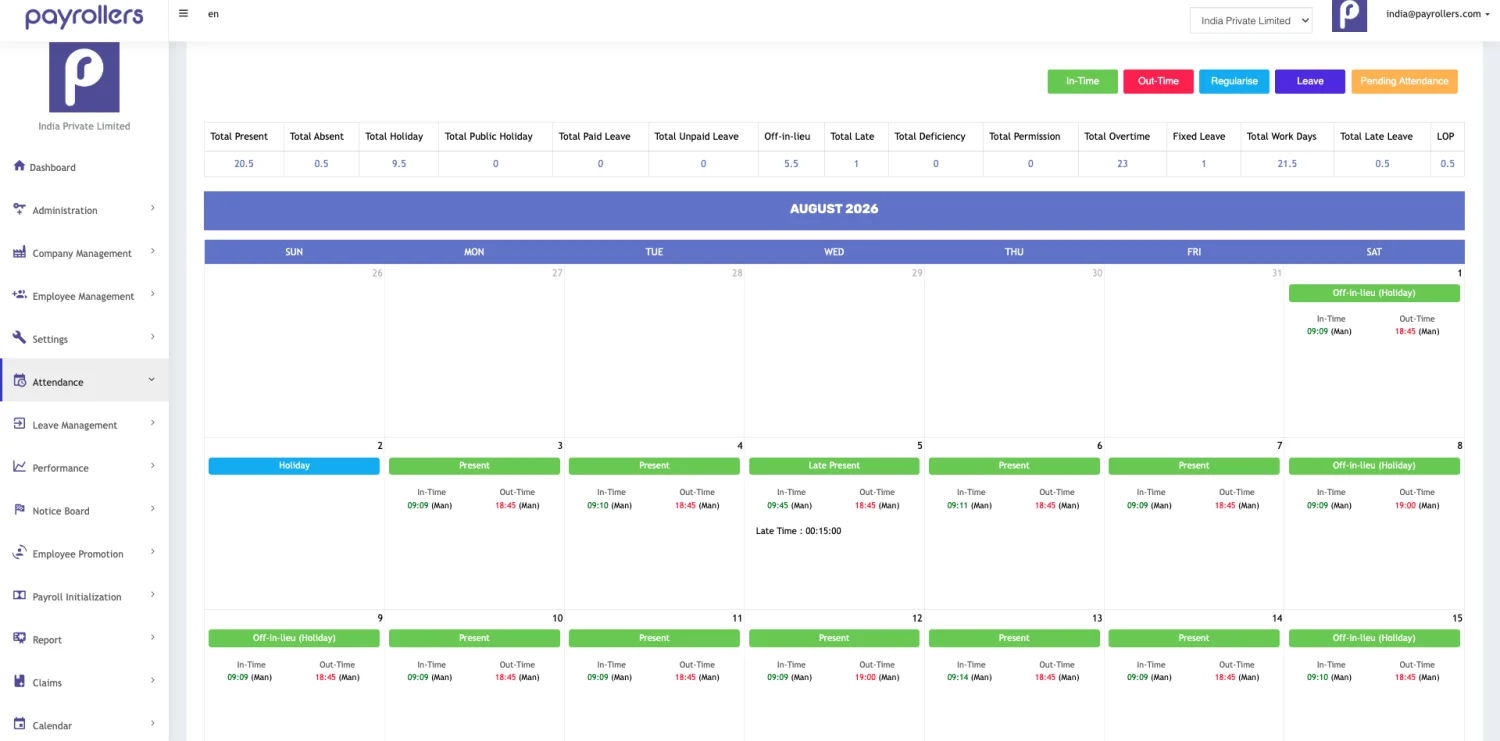1500x741 pixels.
Task: Open the Notice Board menu item
Action: click(84, 511)
